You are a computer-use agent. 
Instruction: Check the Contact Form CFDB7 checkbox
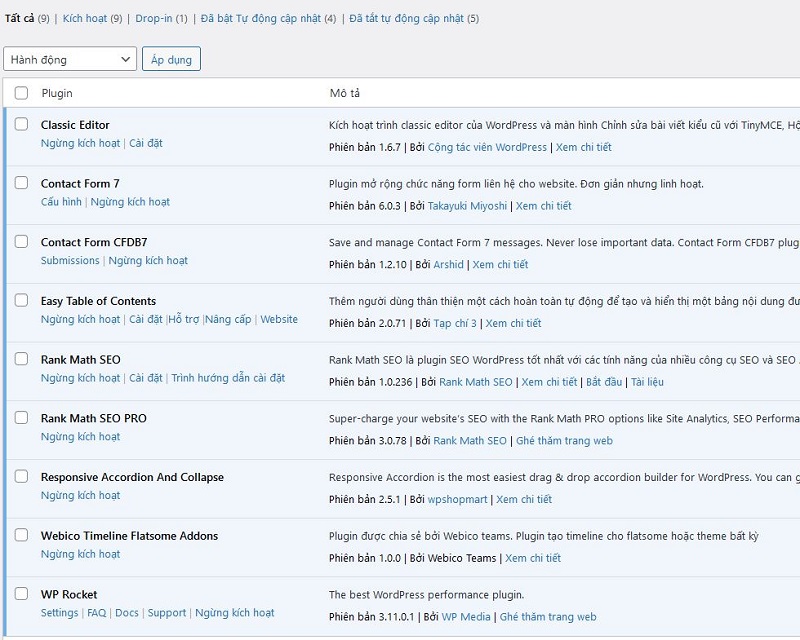click(x=21, y=241)
